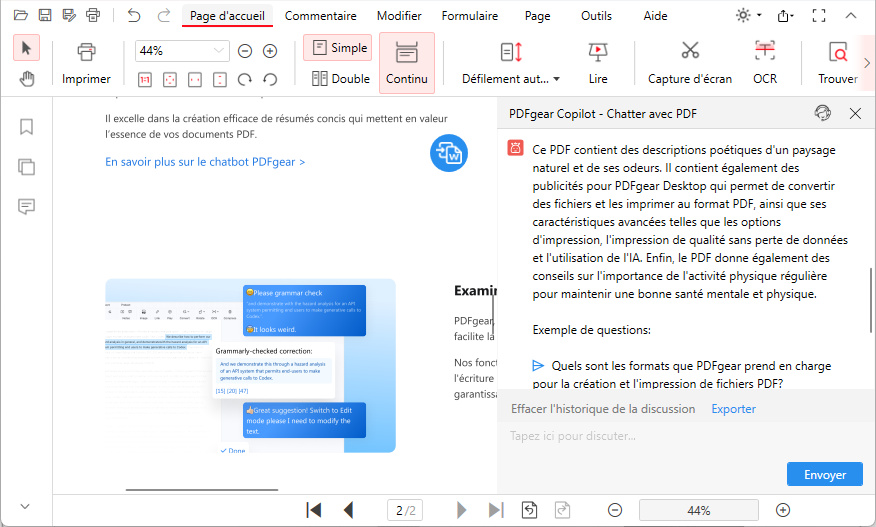Click the blue convert to Word floating button
This screenshot has width=876, height=527.
(x=449, y=153)
